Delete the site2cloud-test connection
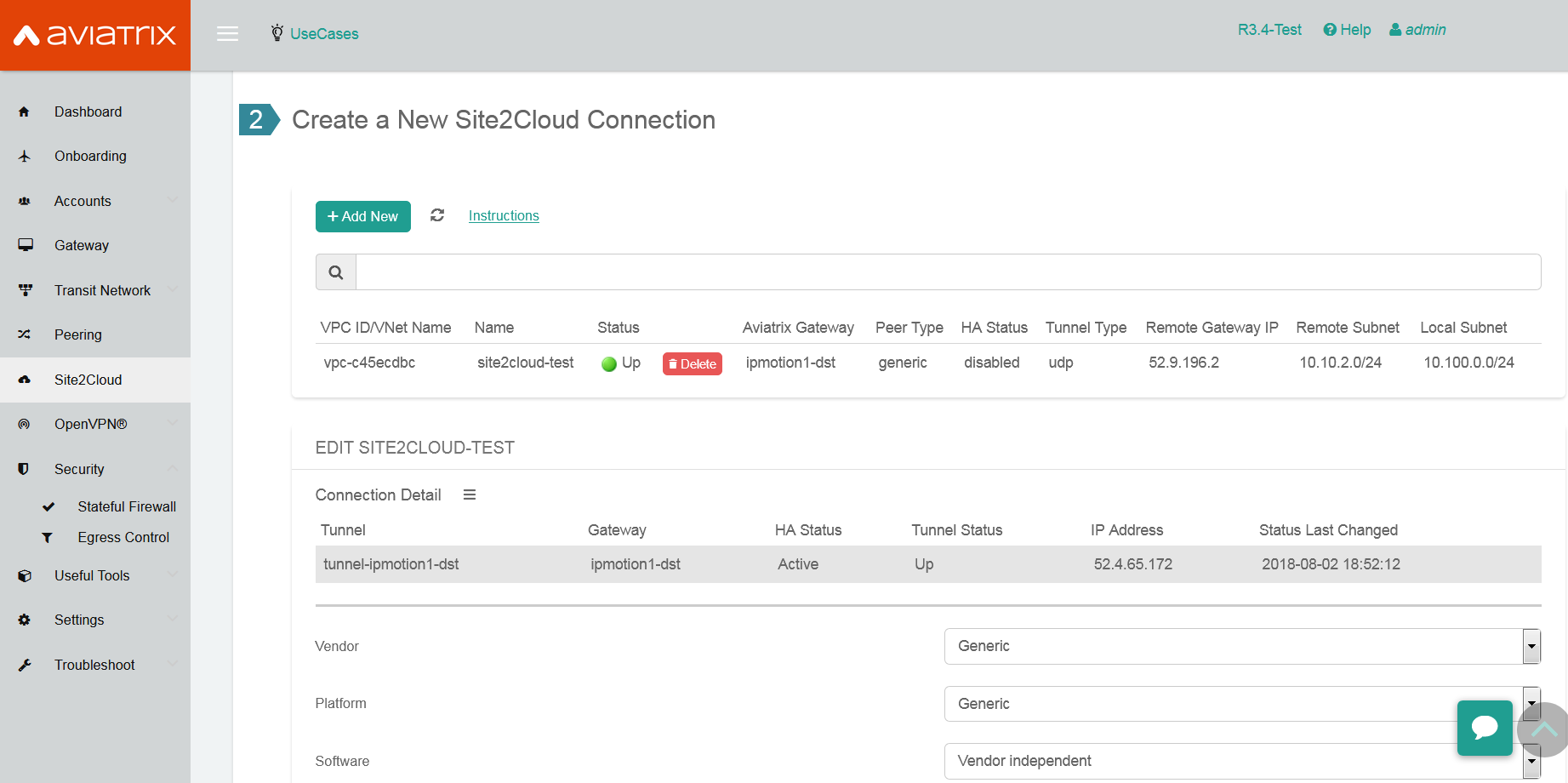The image size is (1568, 783). click(x=692, y=363)
